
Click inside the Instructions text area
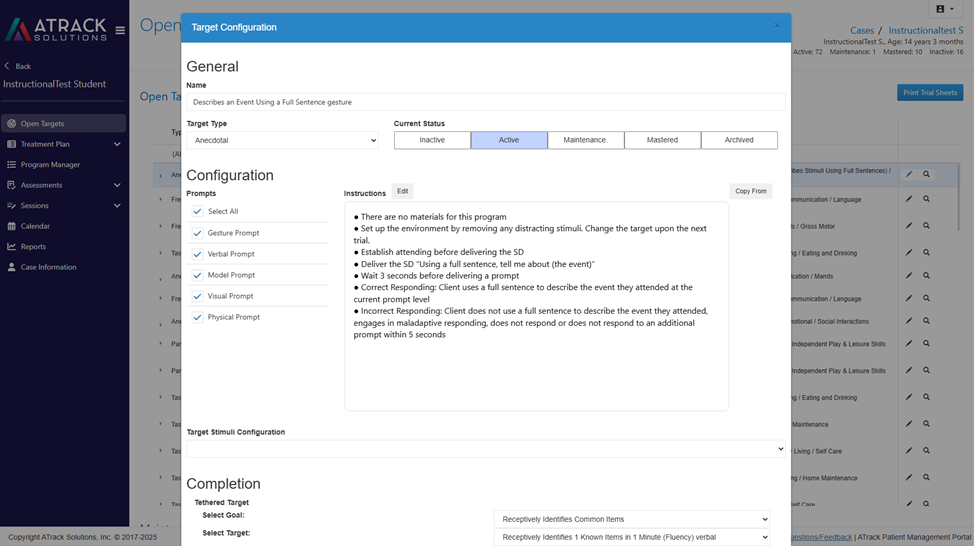537,306
